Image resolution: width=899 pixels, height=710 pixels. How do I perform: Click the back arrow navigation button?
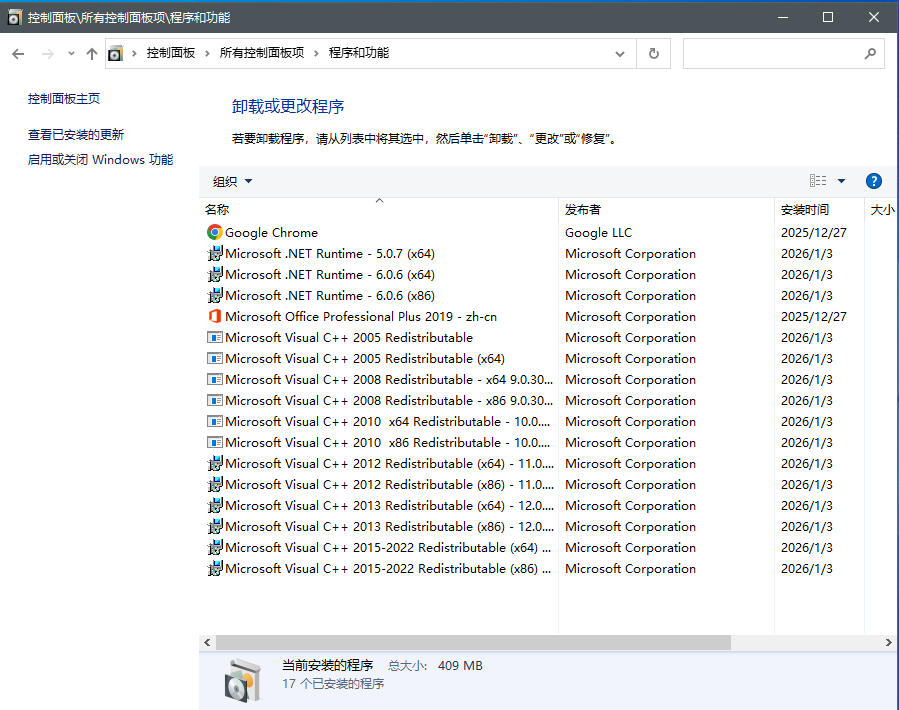(x=18, y=54)
